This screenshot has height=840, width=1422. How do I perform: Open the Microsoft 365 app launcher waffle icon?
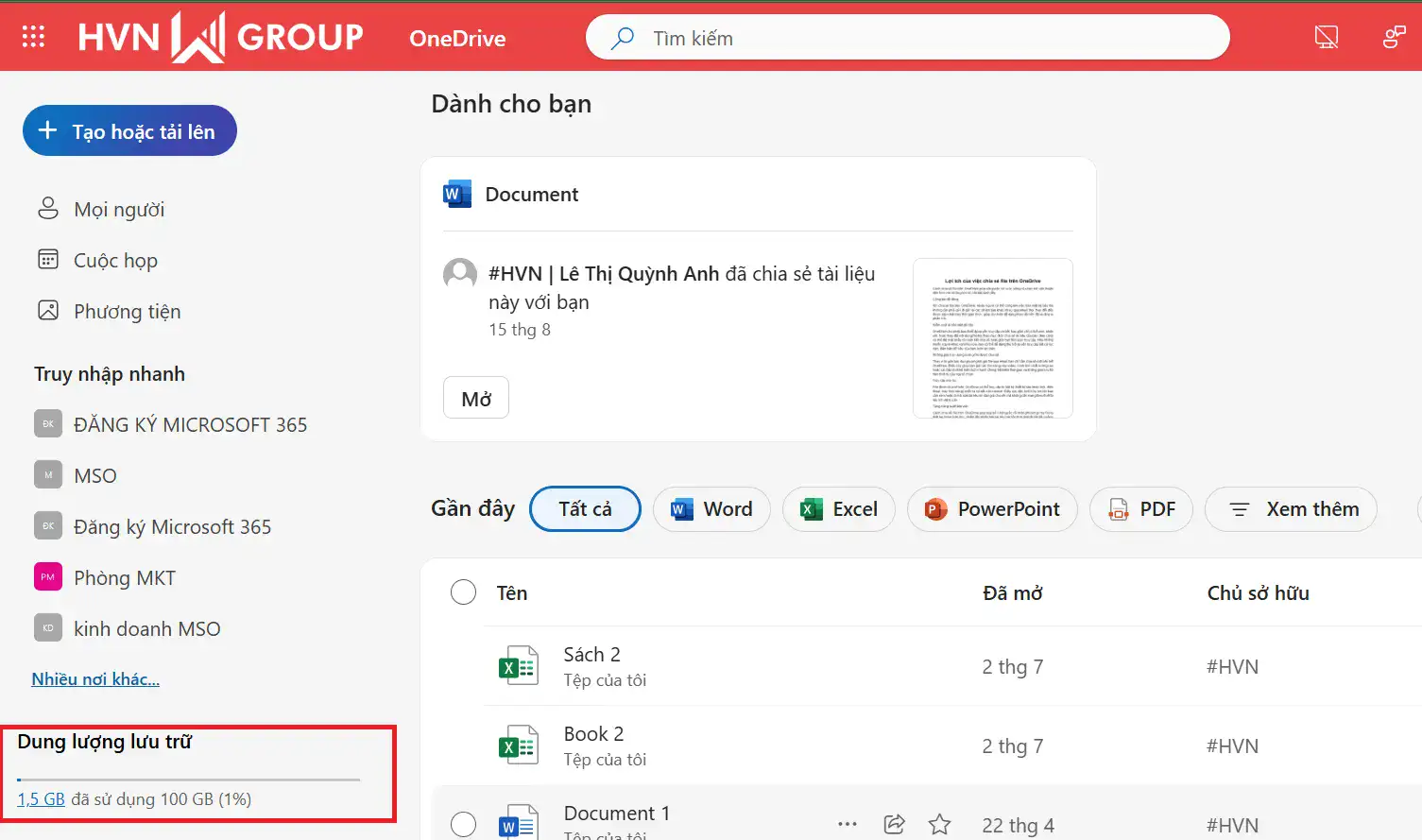pyautogui.click(x=34, y=36)
